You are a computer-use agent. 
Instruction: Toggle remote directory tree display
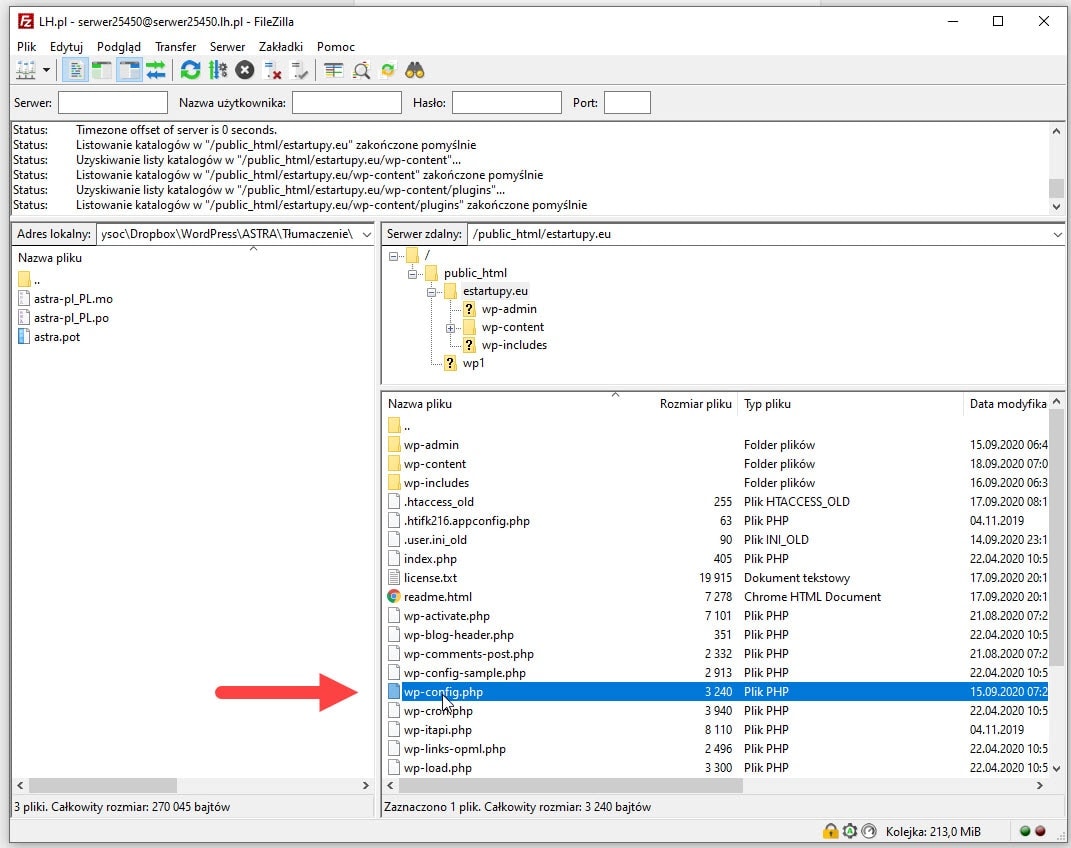pyautogui.click(x=128, y=70)
